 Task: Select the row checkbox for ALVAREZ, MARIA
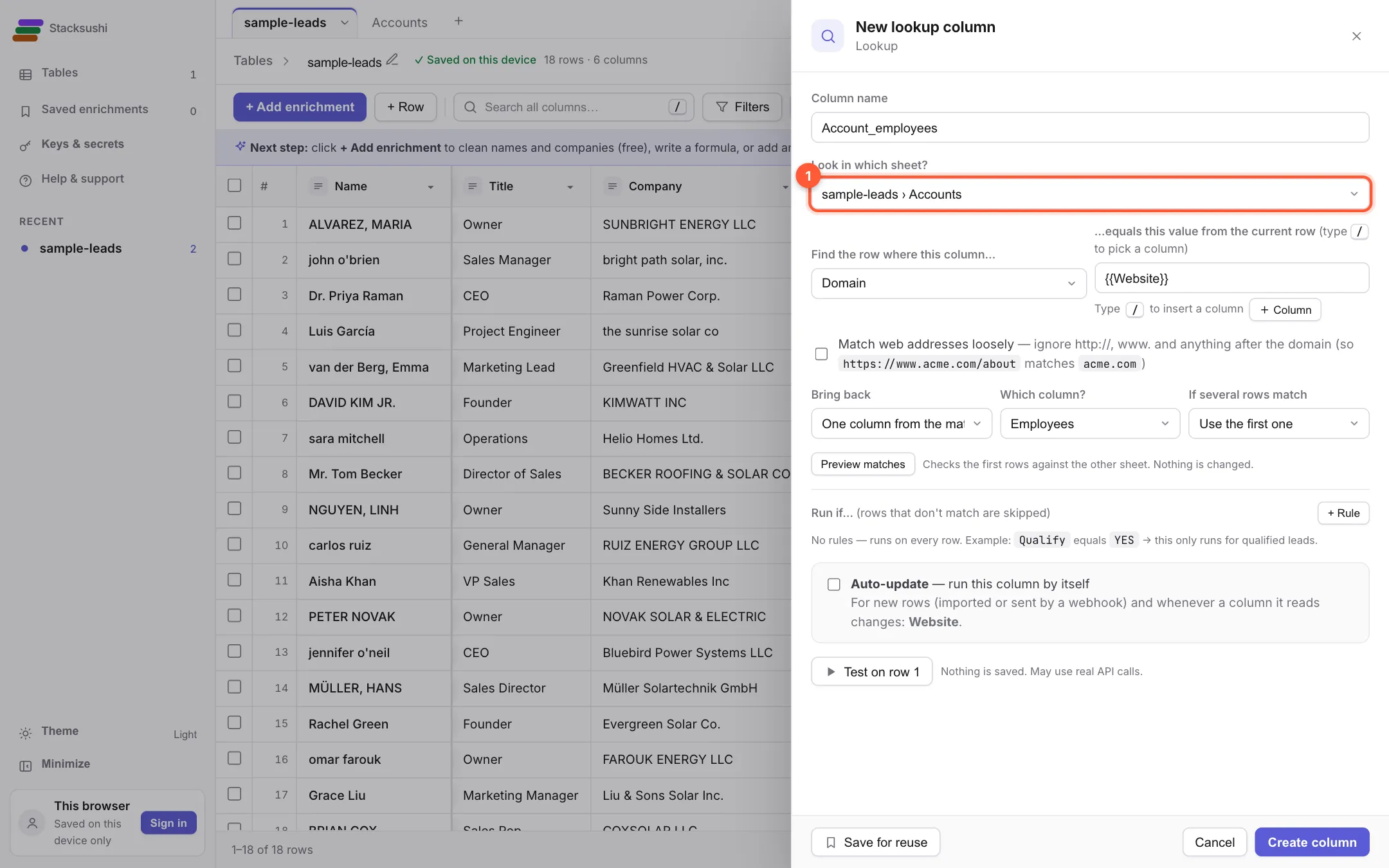click(x=235, y=223)
